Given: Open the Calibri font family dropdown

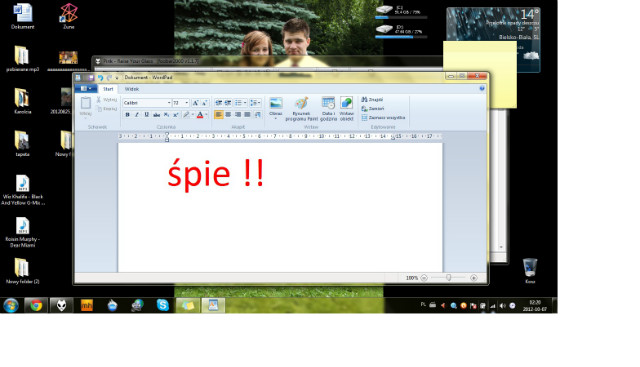Looking at the screenshot, I should (x=147, y=103).
